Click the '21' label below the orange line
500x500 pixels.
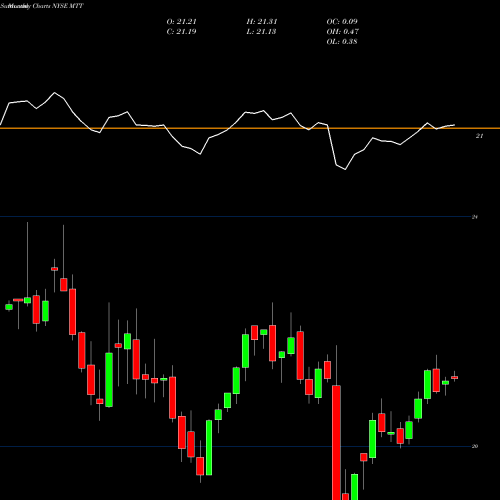point(479,136)
